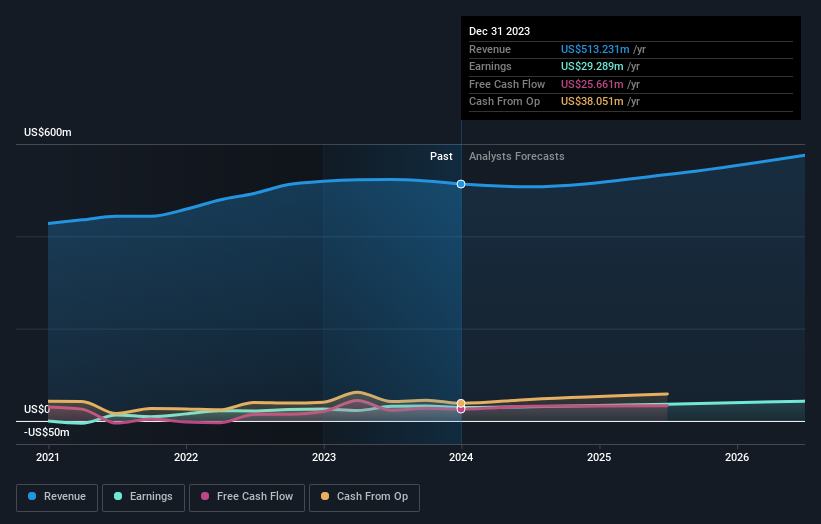Toggle the Revenue legend button
Viewport: 821px width, 524px height.
pos(57,497)
